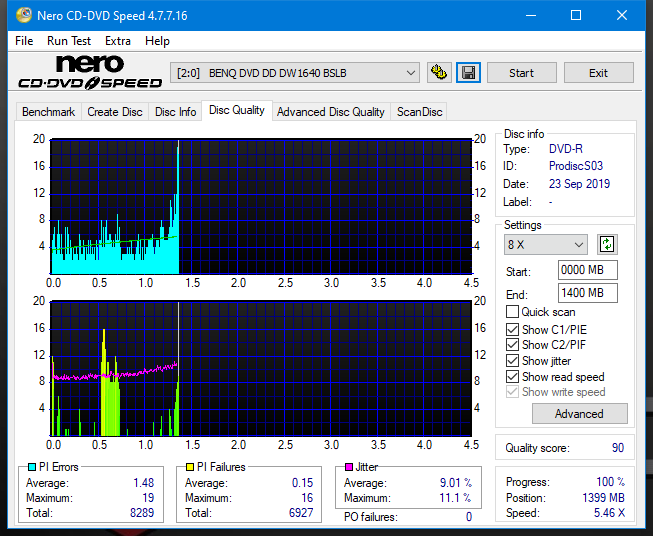Screen dimensions: 653x536
Task: Click the disc type DVD-R value
Action: click(x=566, y=149)
